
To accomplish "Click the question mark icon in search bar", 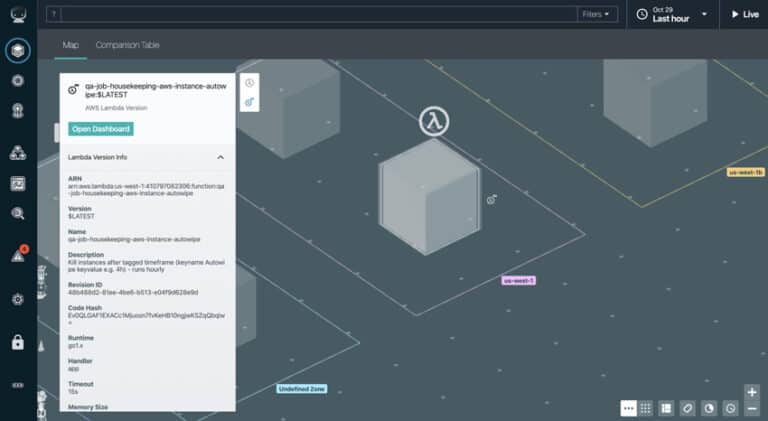I will click(54, 14).
